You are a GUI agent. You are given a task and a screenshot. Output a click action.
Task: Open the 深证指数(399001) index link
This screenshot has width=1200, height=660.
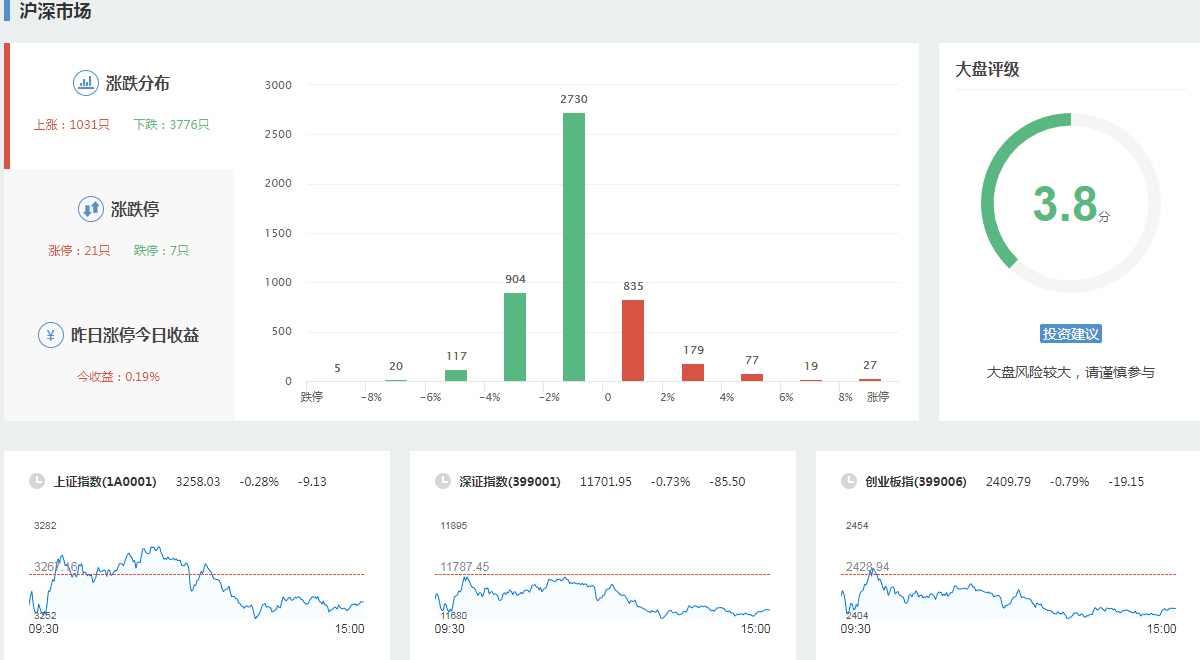(510, 482)
